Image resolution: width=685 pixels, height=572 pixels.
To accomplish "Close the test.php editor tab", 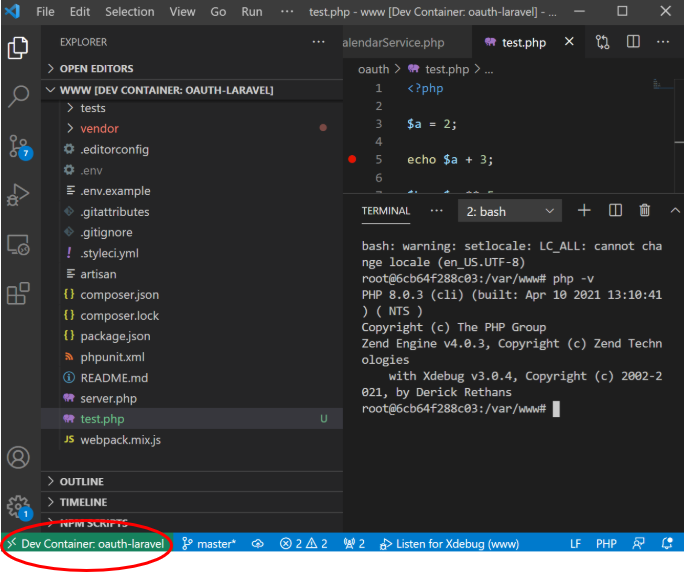I will 569,42.
